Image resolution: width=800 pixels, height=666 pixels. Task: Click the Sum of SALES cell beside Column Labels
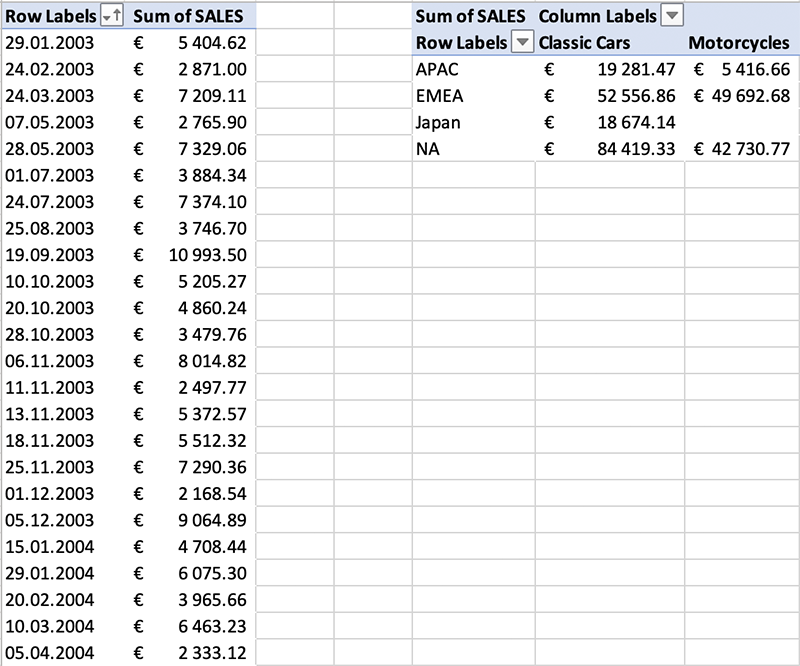coord(469,16)
